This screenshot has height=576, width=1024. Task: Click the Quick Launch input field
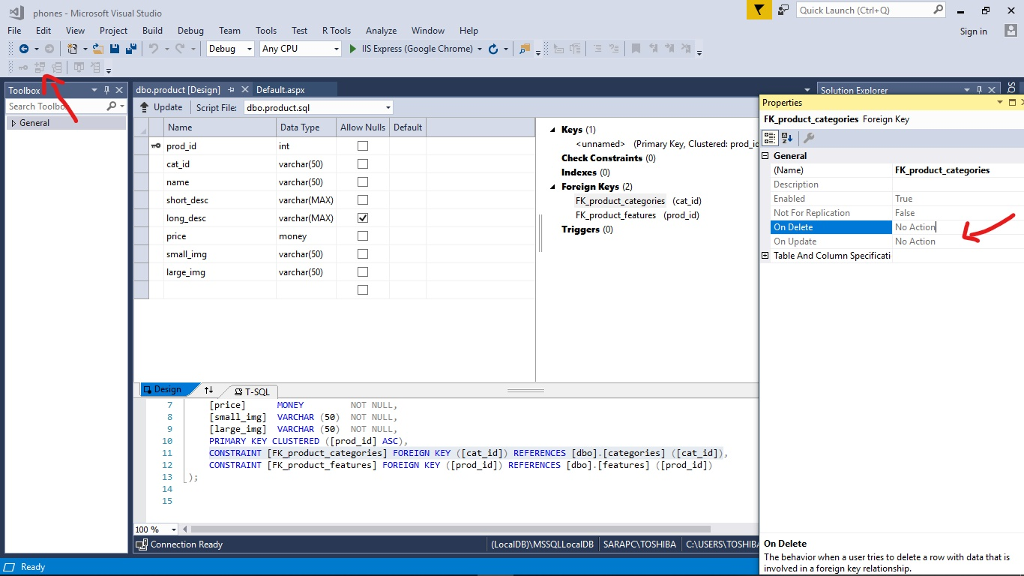point(864,10)
